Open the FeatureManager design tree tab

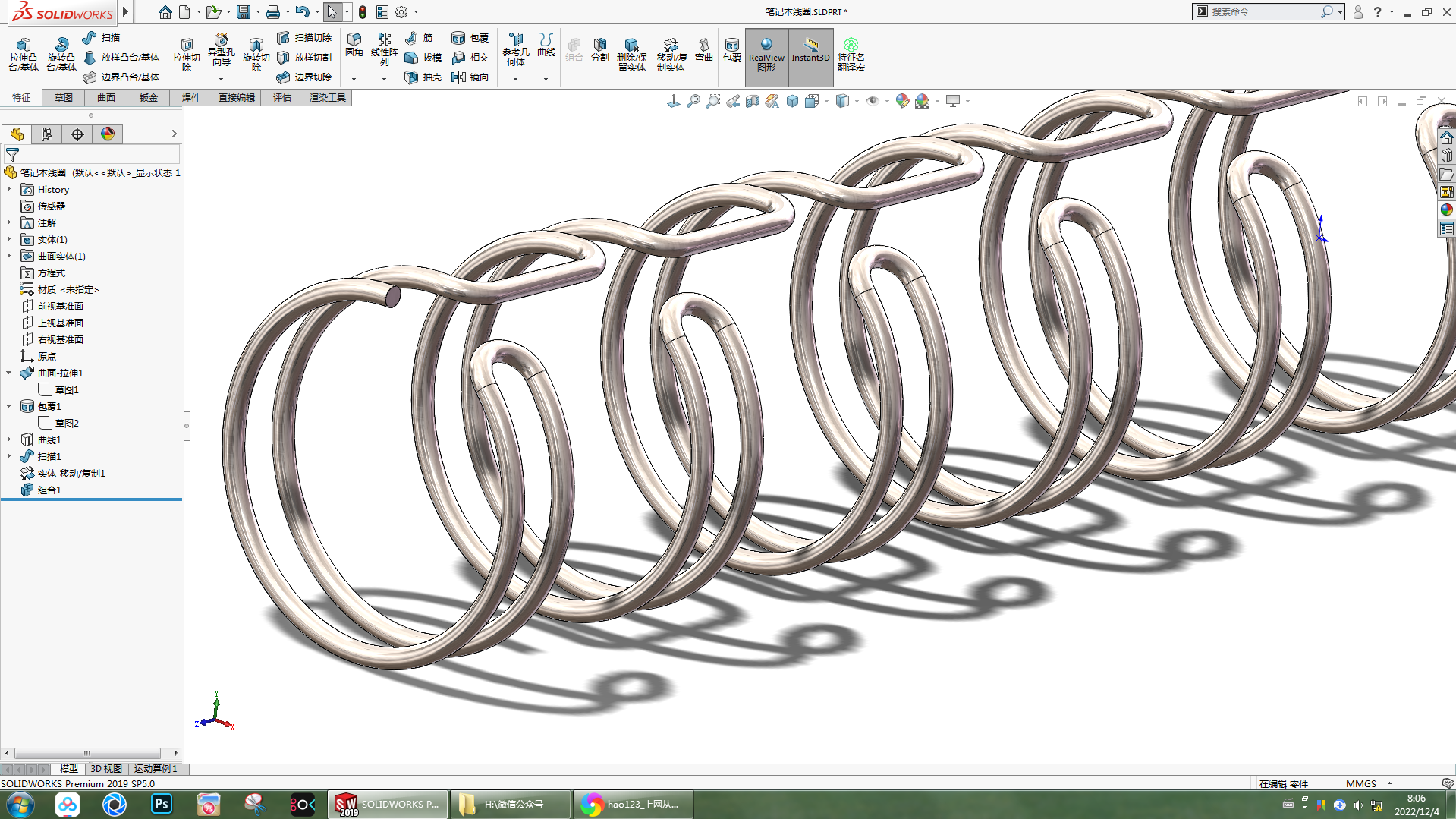coord(17,134)
